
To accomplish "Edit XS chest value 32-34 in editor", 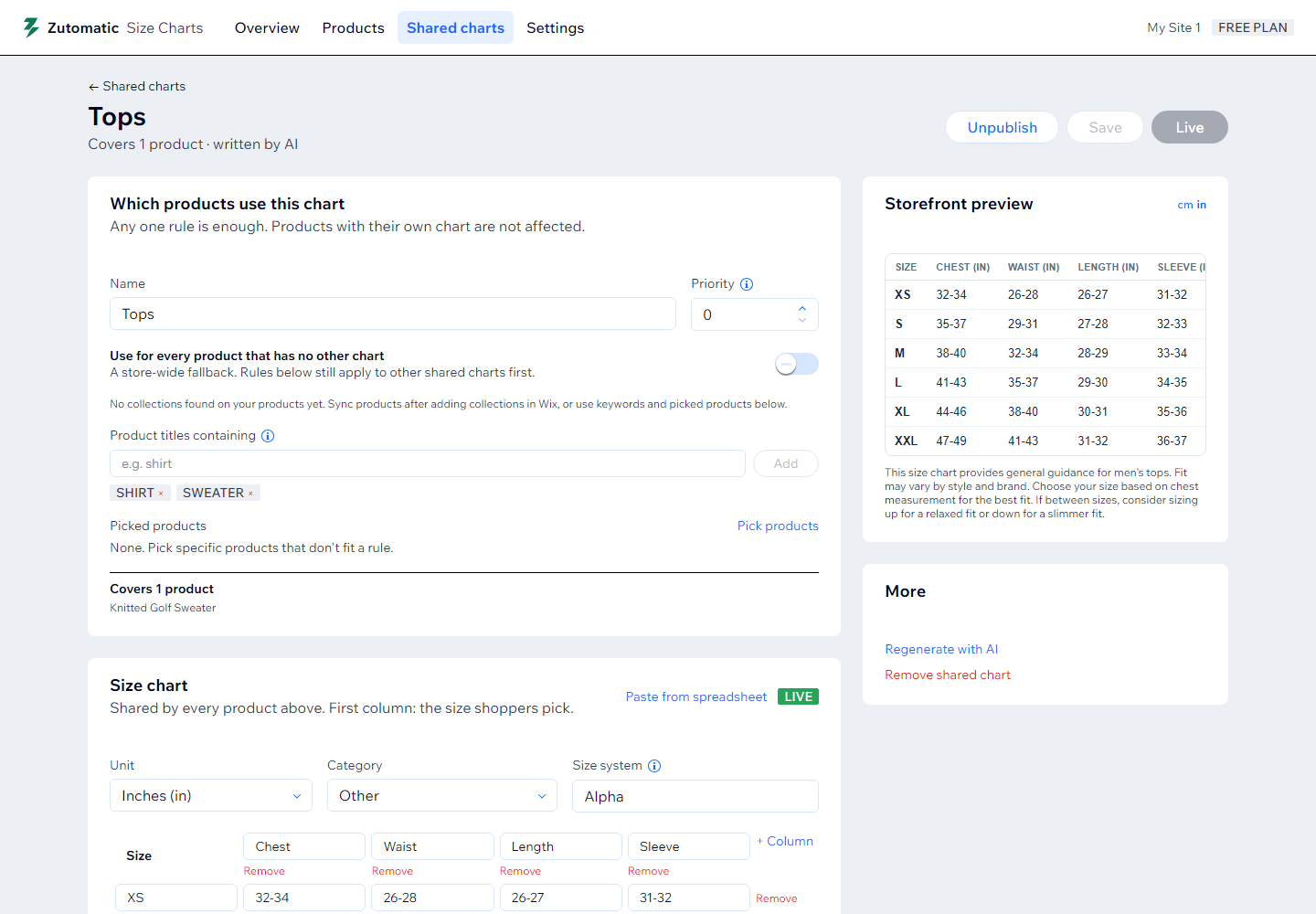I will pyautogui.click(x=304, y=898).
